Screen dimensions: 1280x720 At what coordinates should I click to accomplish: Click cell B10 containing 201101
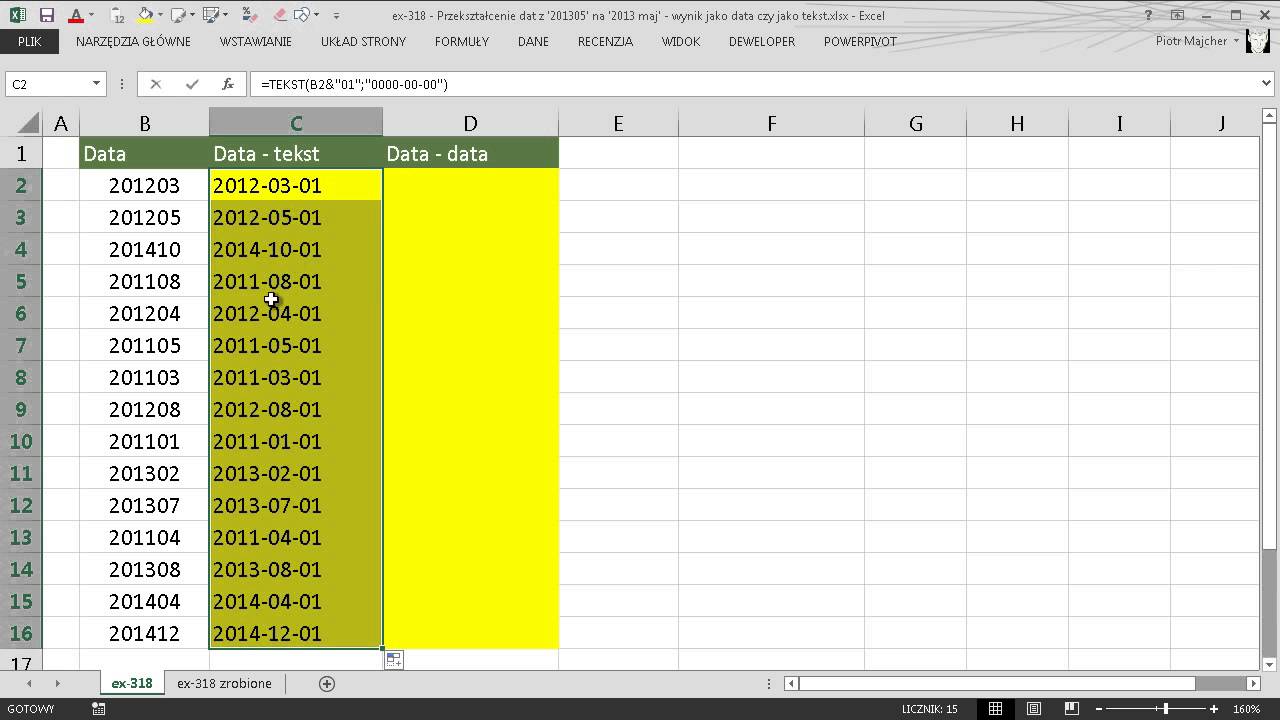pyautogui.click(x=145, y=441)
